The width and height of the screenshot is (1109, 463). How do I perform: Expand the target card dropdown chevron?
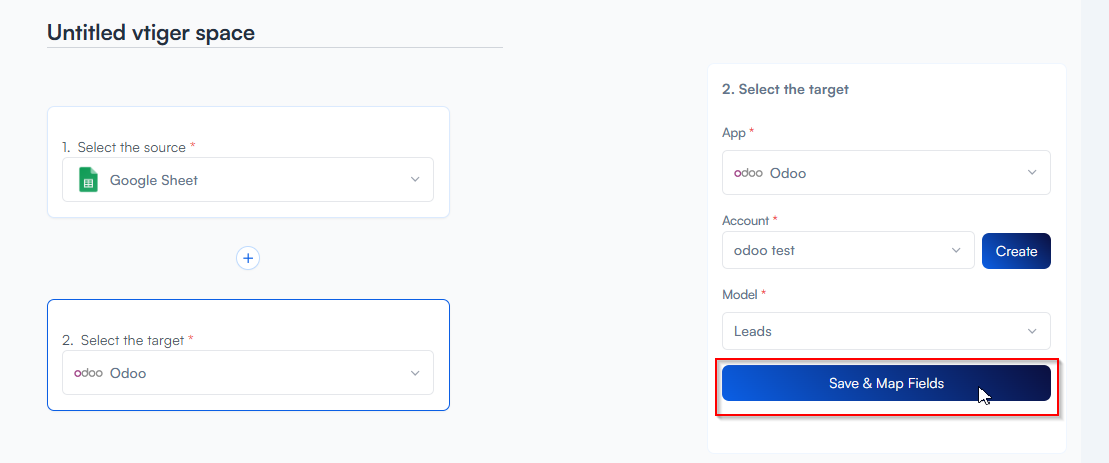[x=415, y=373]
